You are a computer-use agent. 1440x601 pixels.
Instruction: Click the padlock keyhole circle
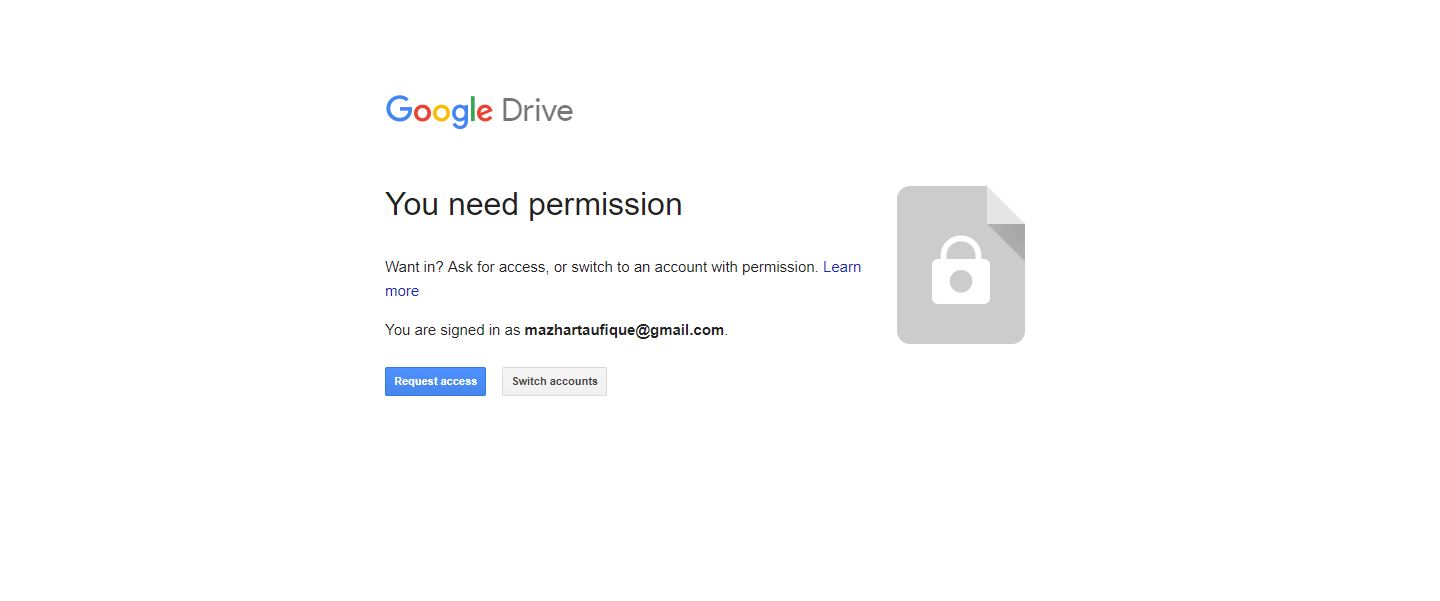click(961, 281)
